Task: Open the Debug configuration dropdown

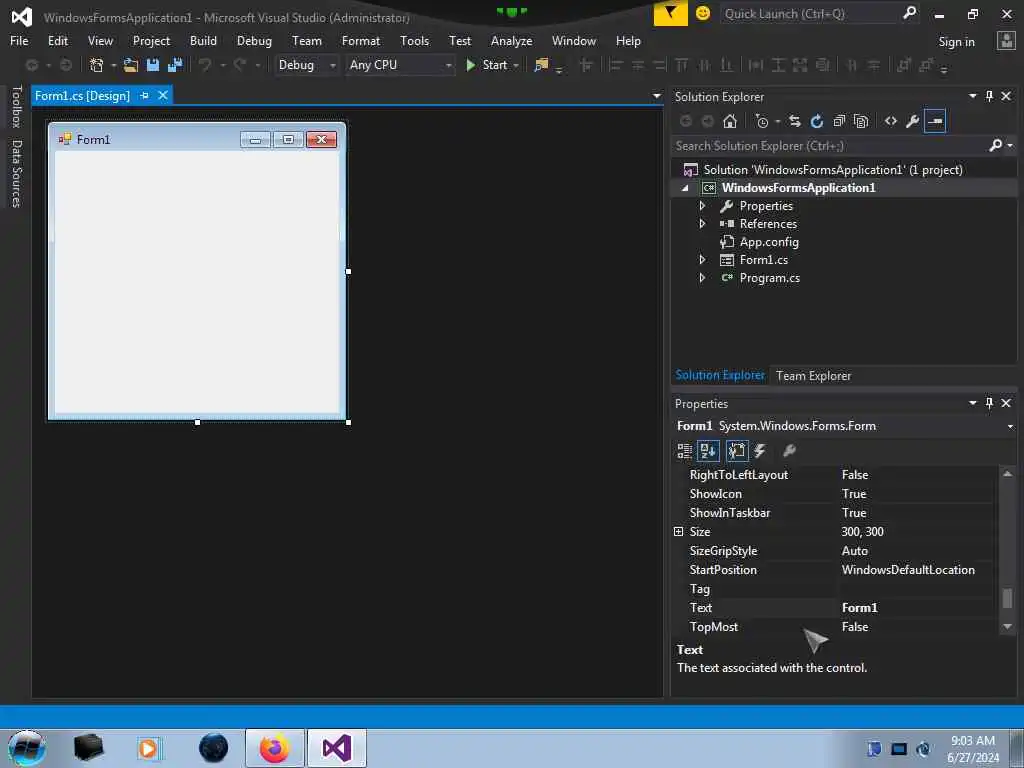Action: pos(333,65)
